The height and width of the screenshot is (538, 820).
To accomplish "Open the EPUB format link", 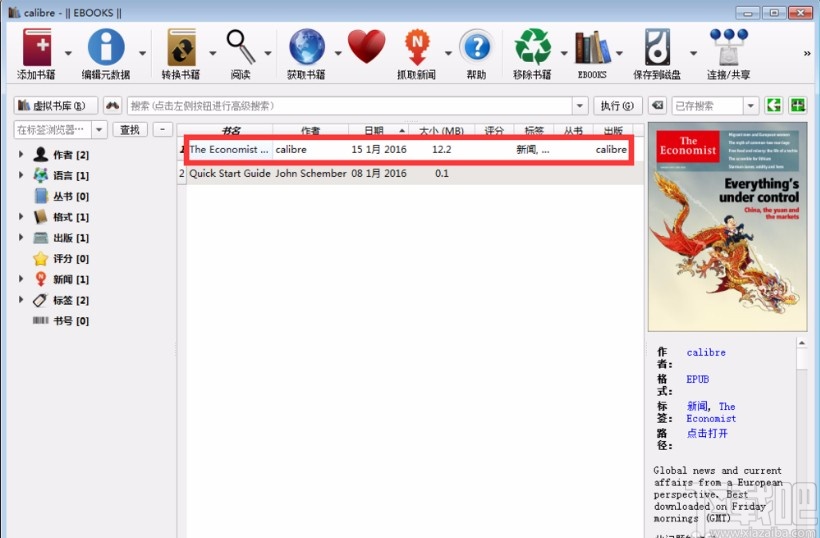I will 698,379.
